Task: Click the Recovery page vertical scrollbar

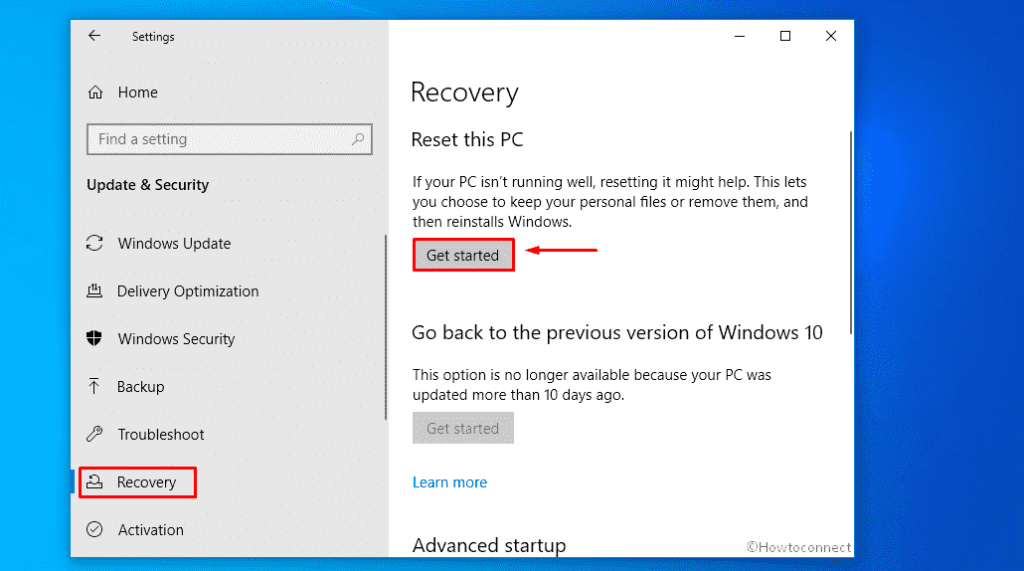Action: click(851, 232)
